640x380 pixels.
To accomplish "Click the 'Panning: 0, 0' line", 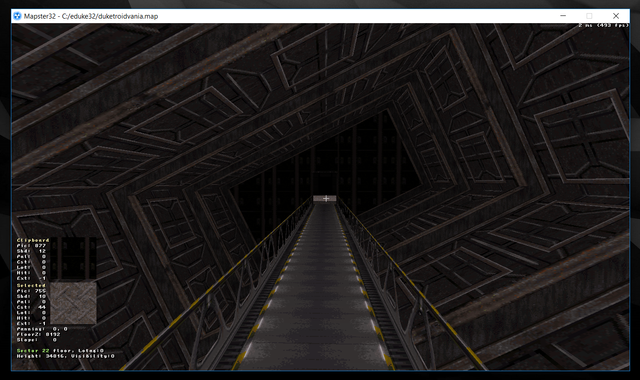I will pyautogui.click(x=42, y=329).
